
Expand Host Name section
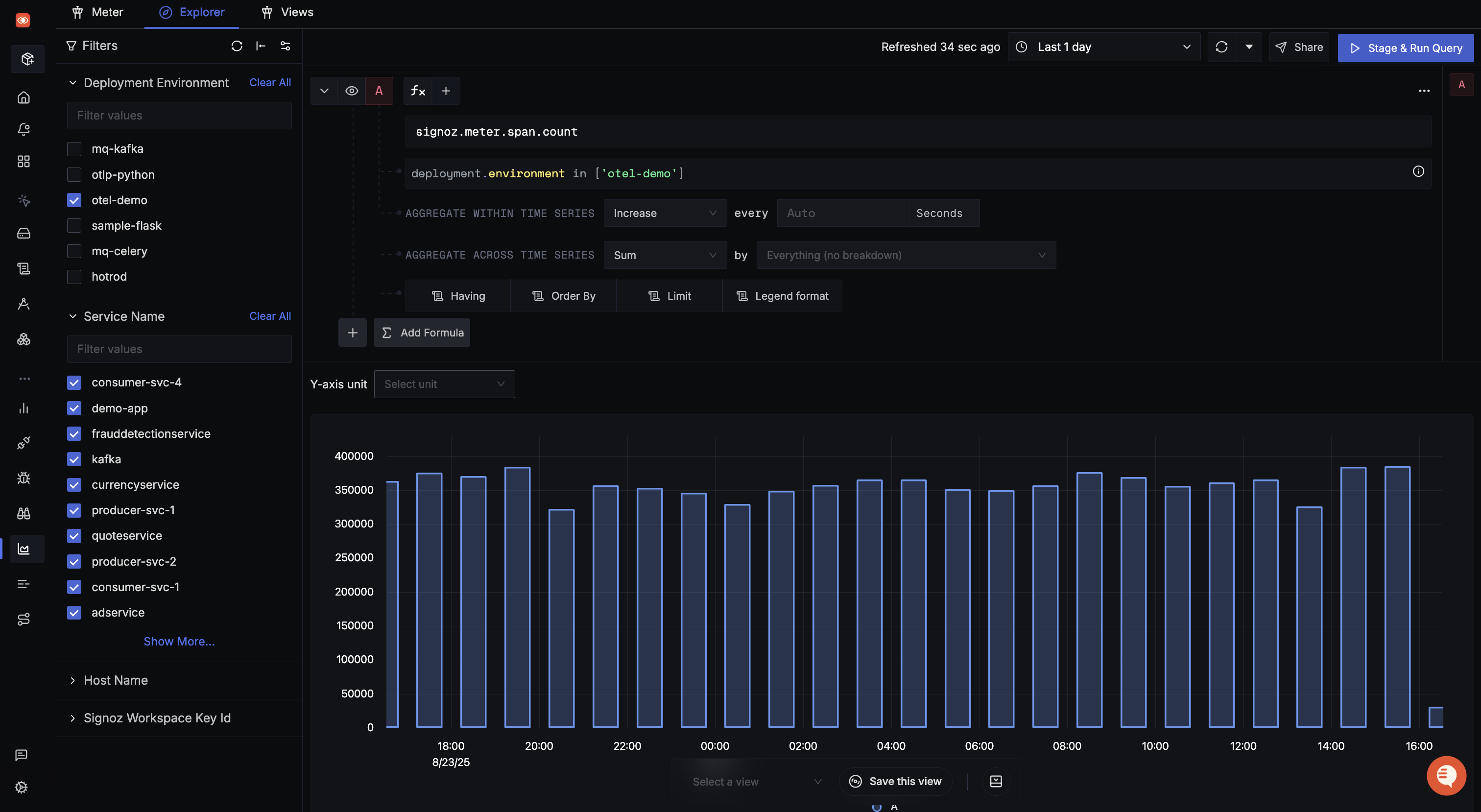pyautogui.click(x=73, y=680)
